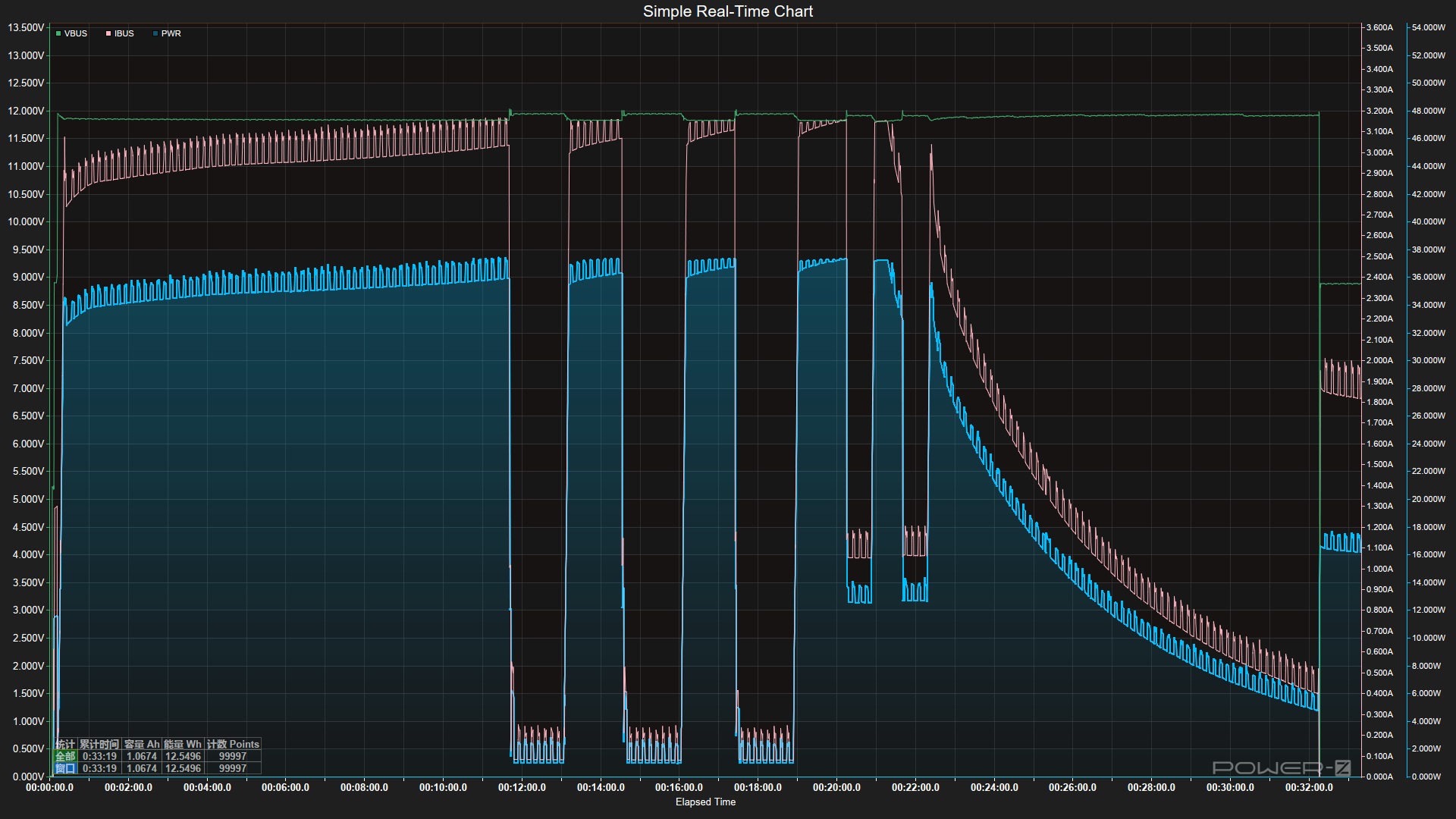The image size is (1456, 819).
Task: Click the 00:00:00.0 tick on time axis
Action: (x=49, y=787)
